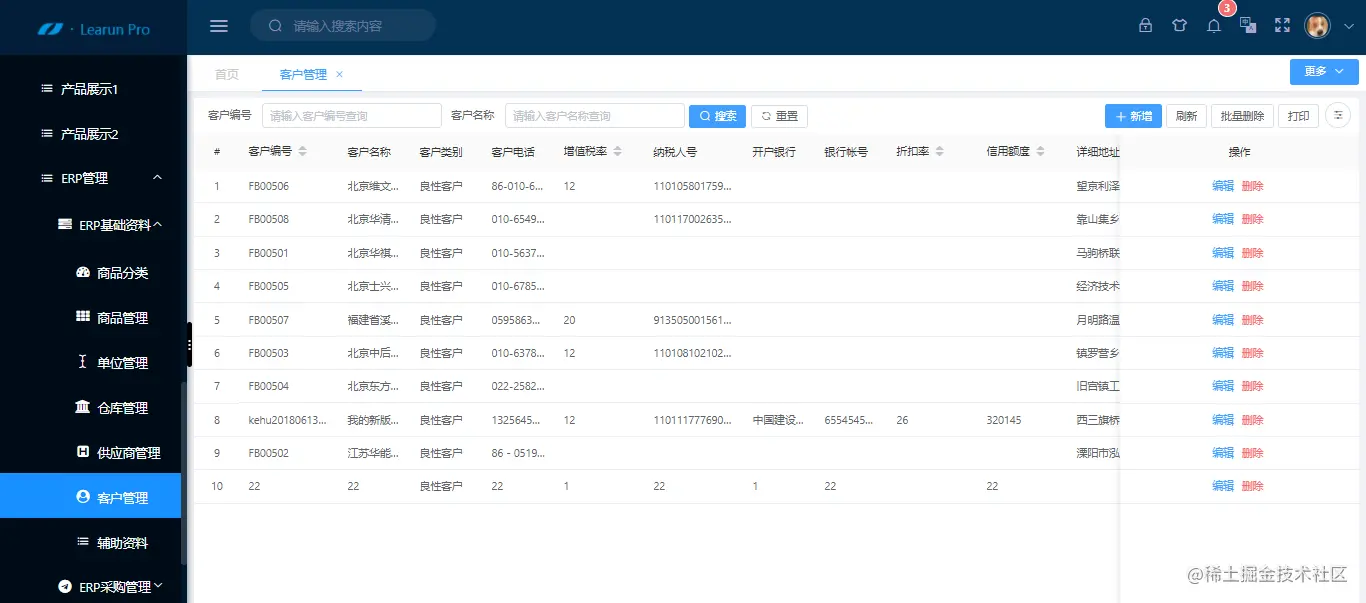
Task: Select 客户管理 in sidebar
Action: pos(90,497)
